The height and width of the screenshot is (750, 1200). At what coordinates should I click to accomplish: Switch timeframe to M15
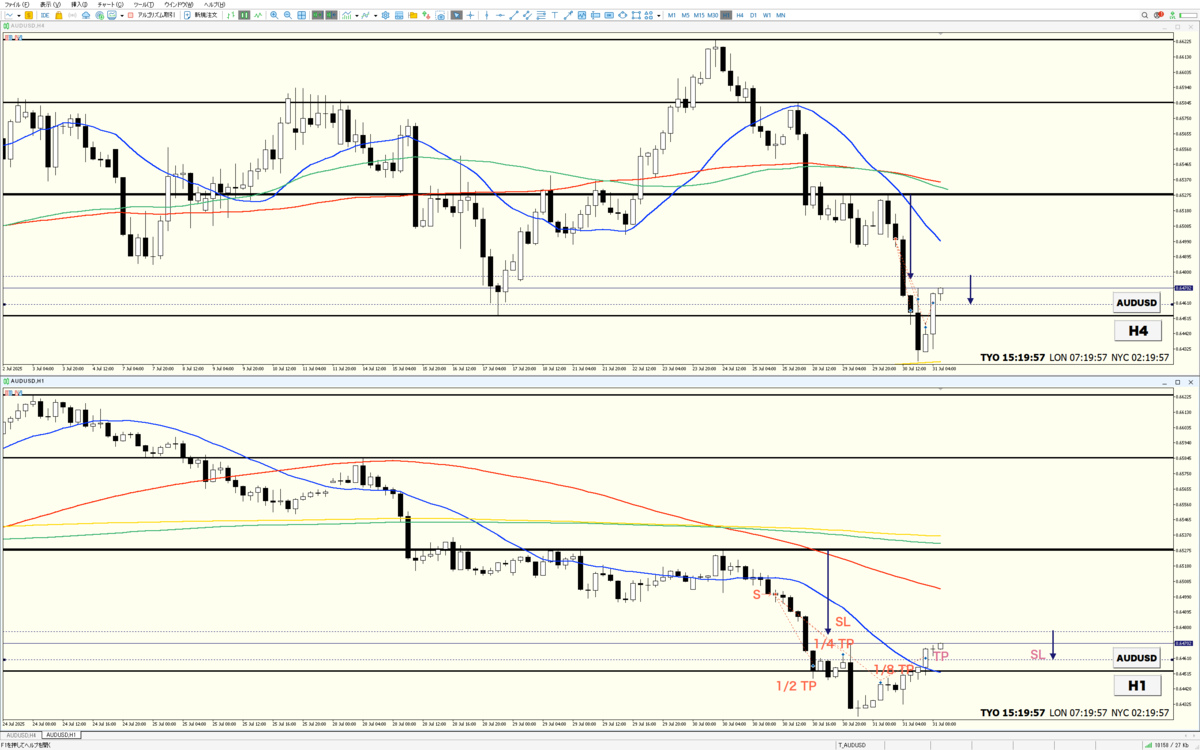(699, 15)
